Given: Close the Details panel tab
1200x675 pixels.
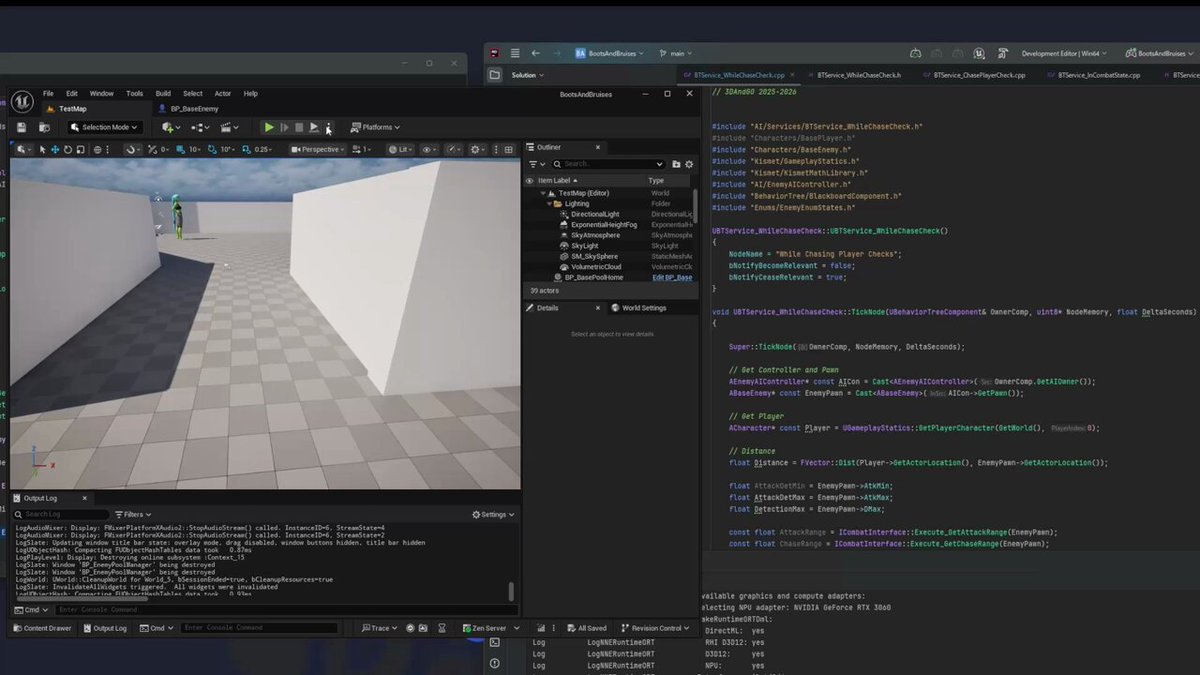Looking at the screenshot, I should (598, 308).
